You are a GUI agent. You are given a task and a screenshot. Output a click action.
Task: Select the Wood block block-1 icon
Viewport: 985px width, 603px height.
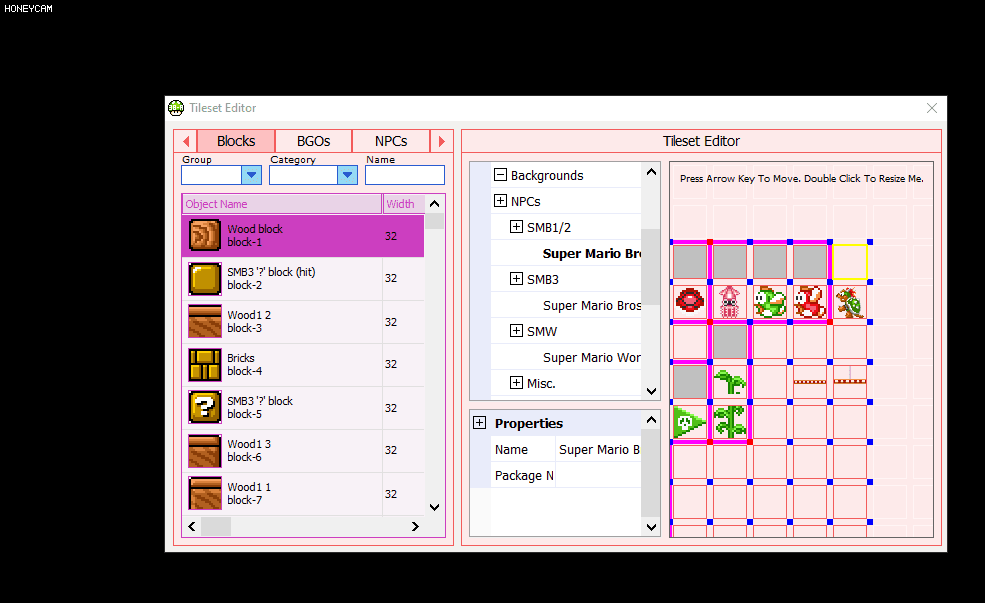(x=205, y=236)
